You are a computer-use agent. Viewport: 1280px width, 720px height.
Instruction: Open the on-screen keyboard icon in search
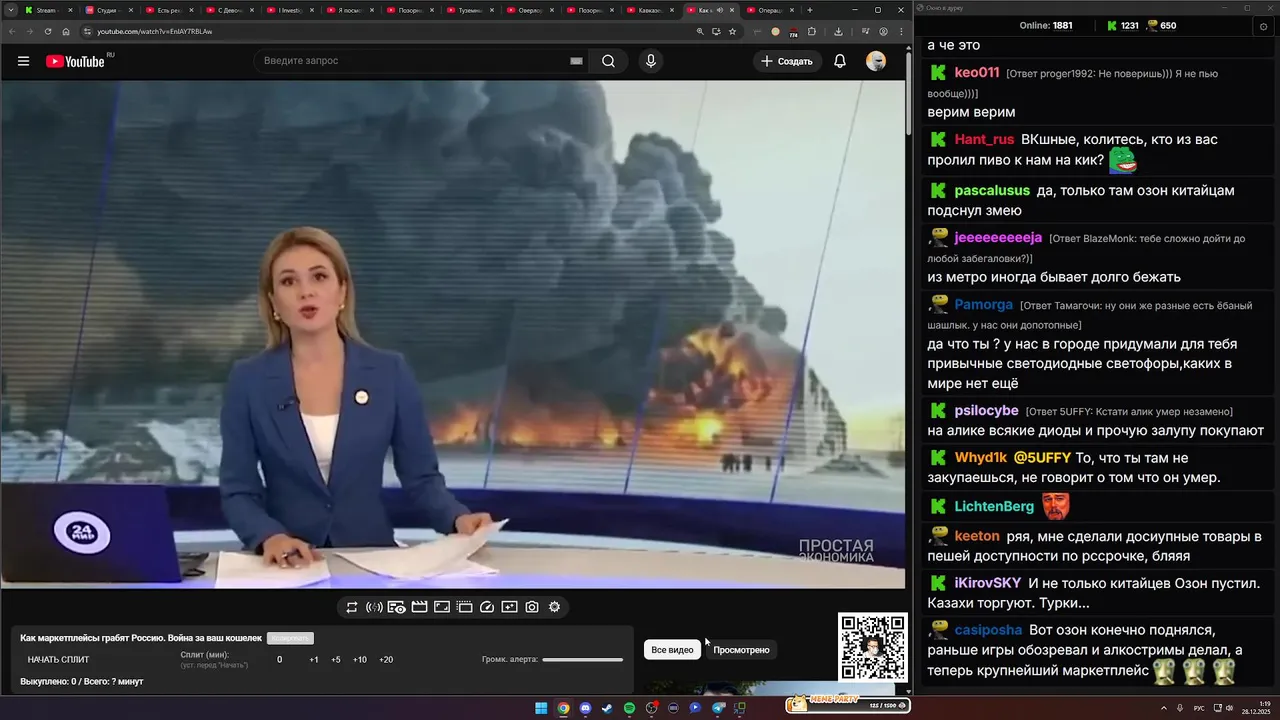pos(576,61)
